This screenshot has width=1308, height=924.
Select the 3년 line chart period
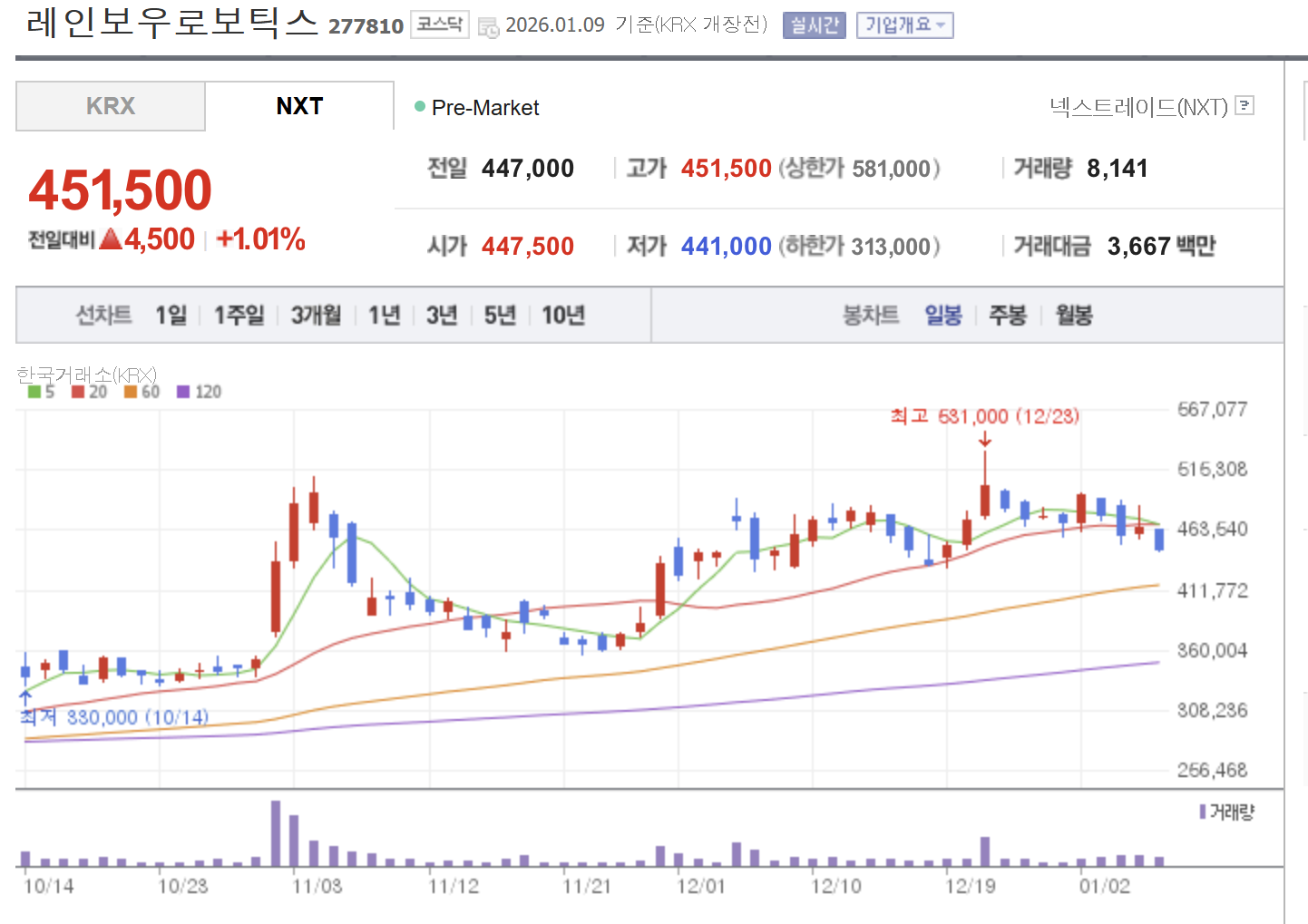click(442, 315)
